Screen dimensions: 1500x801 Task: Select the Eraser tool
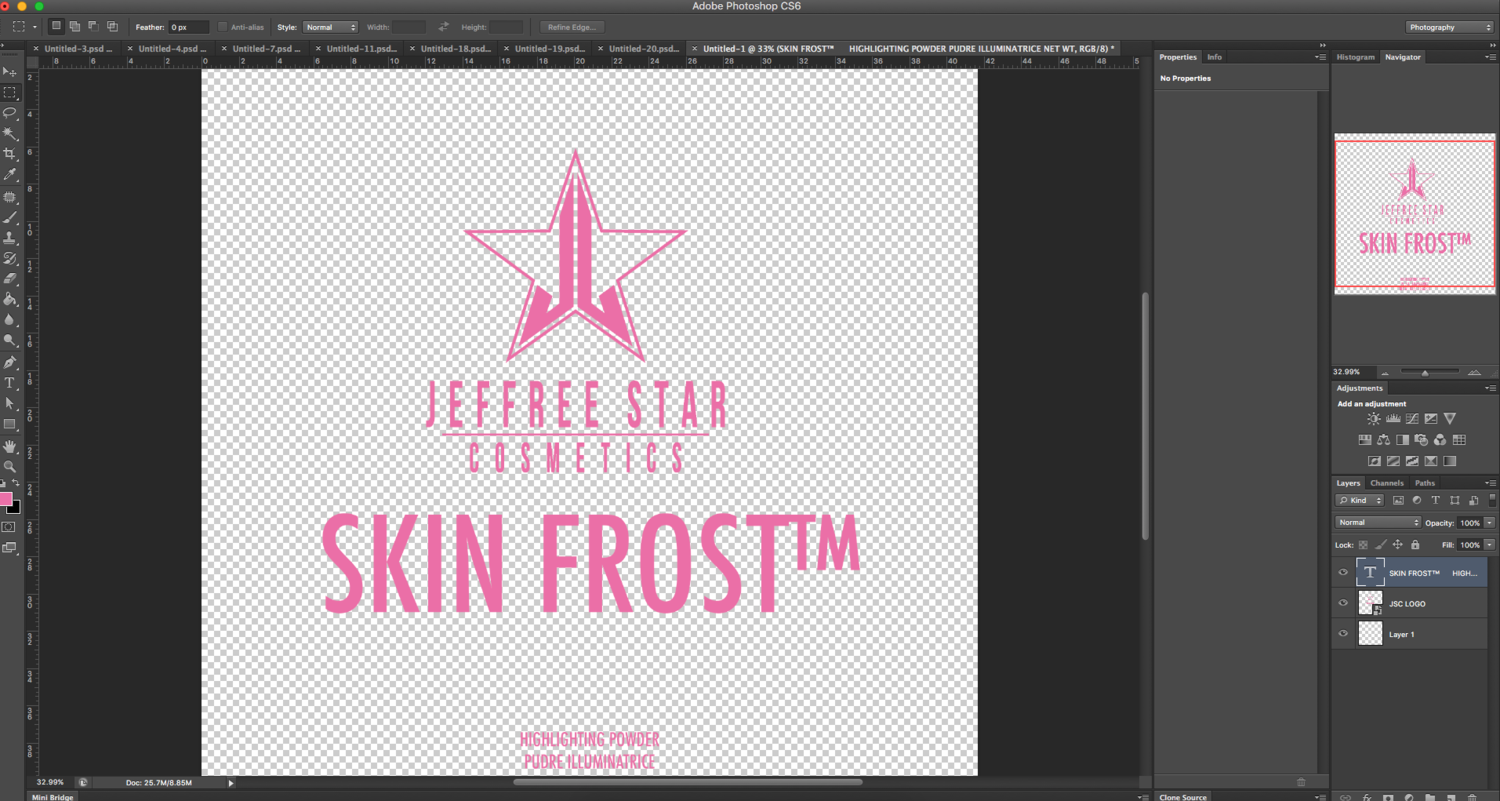click(x=10, y=279)
